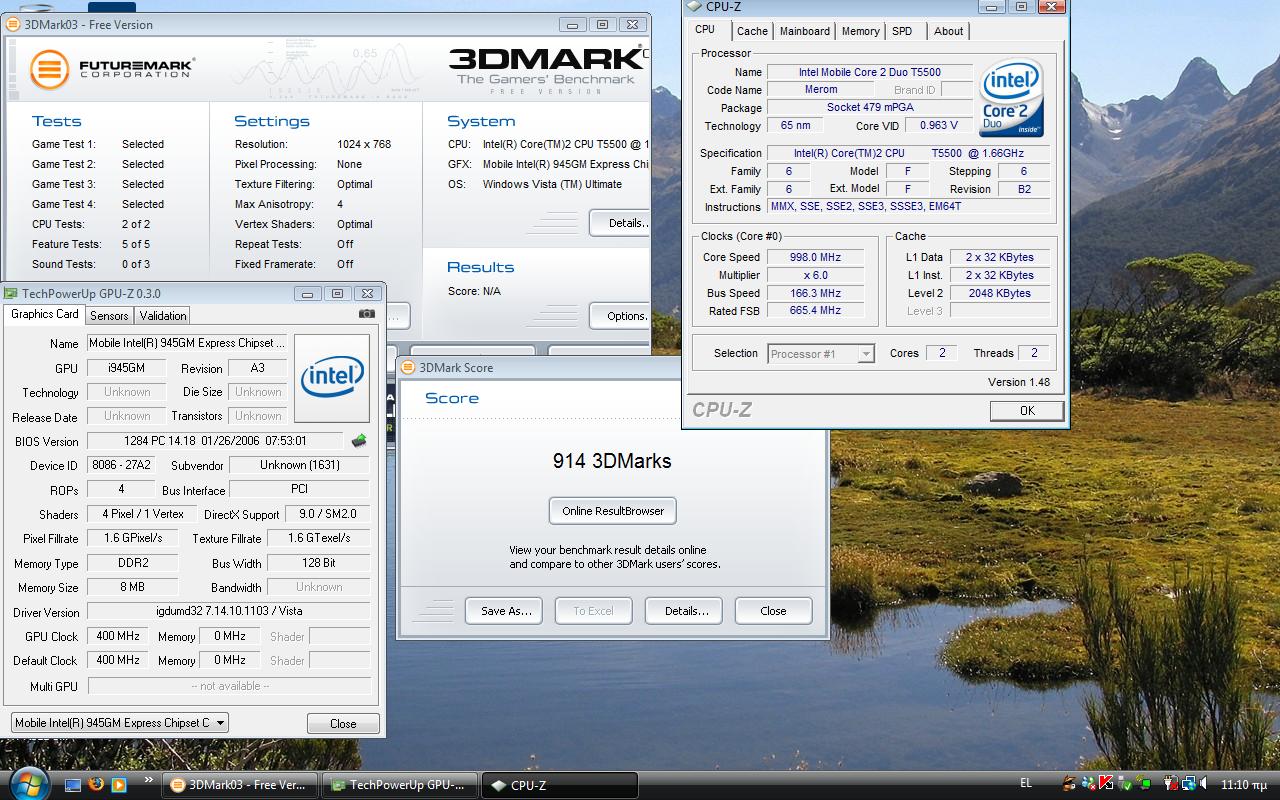Click Resolution 1024 x 768 setting
Viewport: 1280px width, 800px height.
click(364, 144)
